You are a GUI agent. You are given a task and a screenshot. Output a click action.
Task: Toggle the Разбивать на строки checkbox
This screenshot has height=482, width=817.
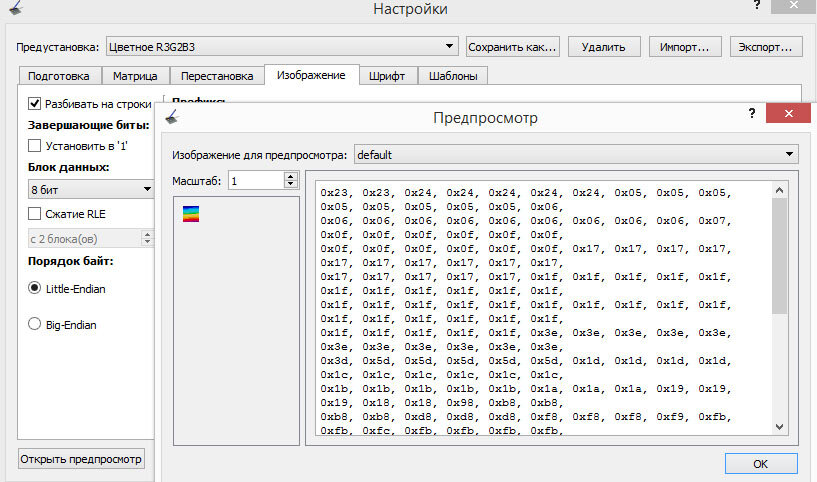34,103
